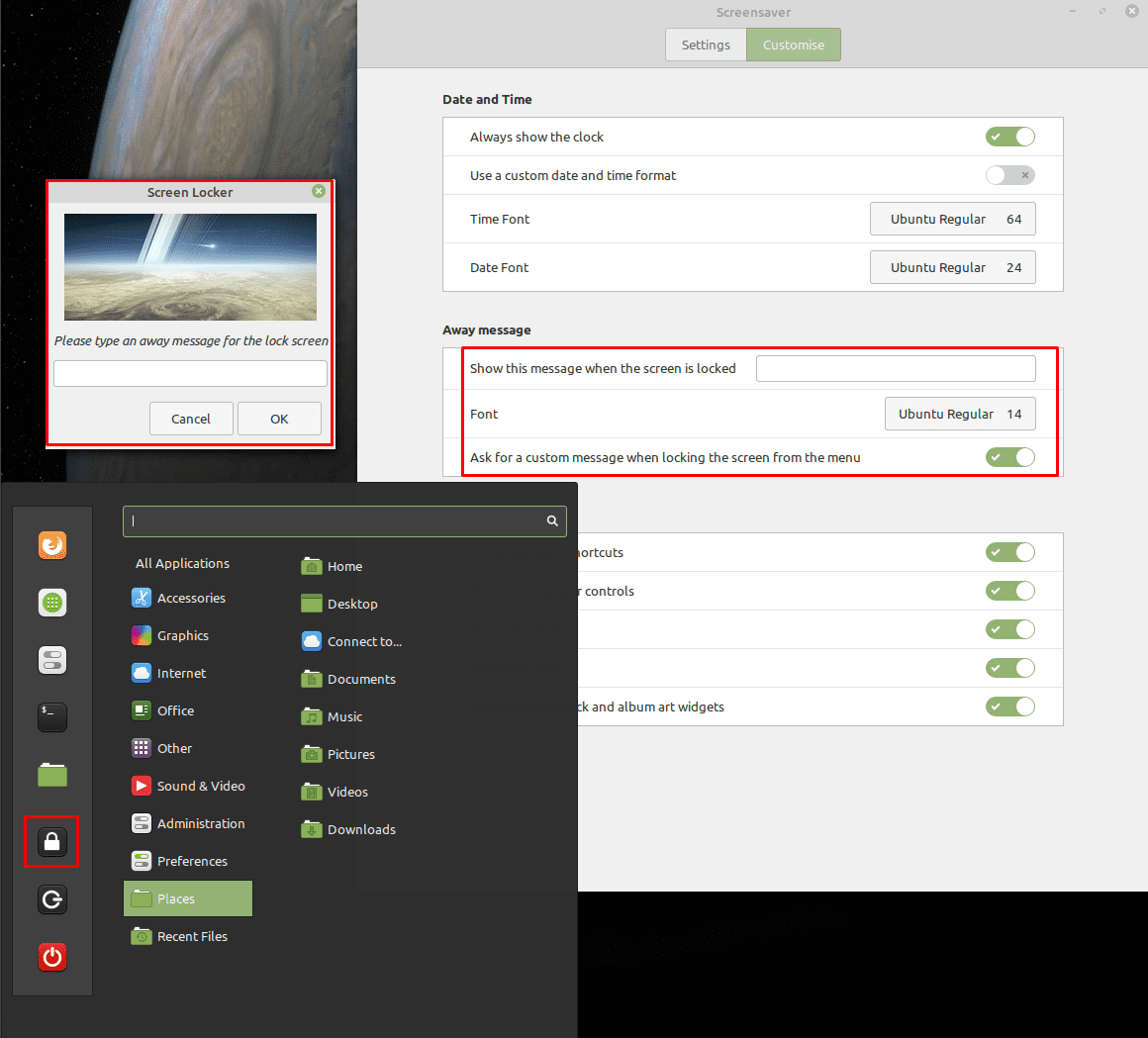1148x1038 pixels.
Task: Click the Preferences category icon
Action: coord(142,861)
